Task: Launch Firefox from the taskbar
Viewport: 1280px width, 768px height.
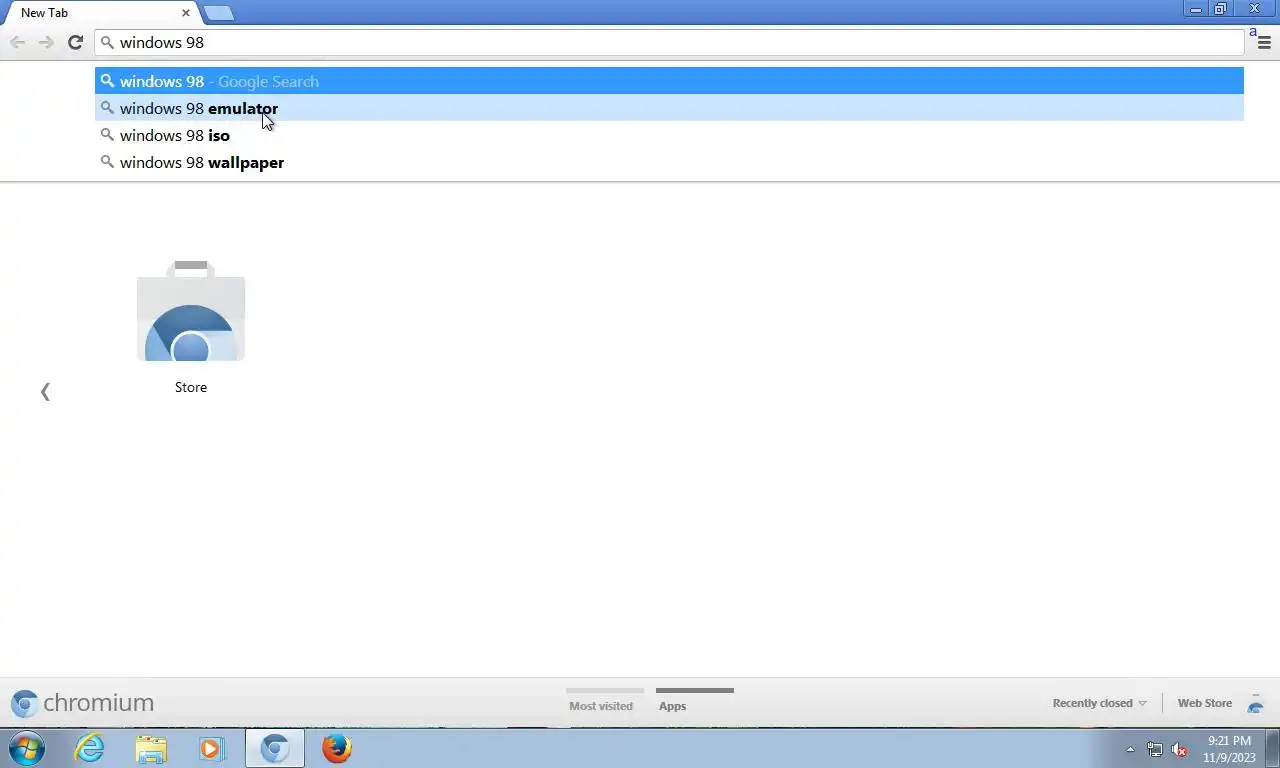Action: pyautogui.click(x=337, y=748)
